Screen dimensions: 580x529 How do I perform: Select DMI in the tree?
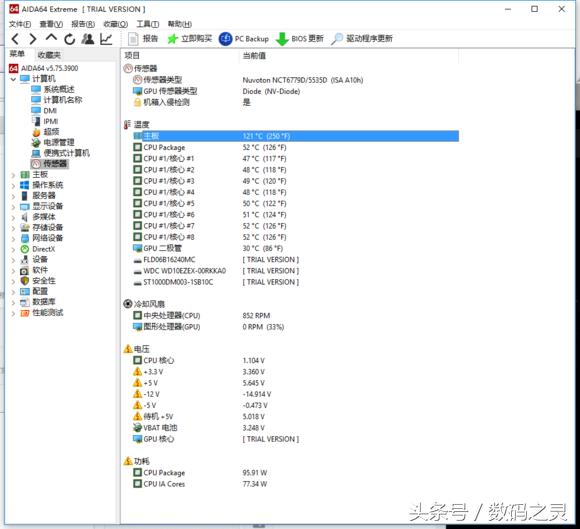click(44, 111)
